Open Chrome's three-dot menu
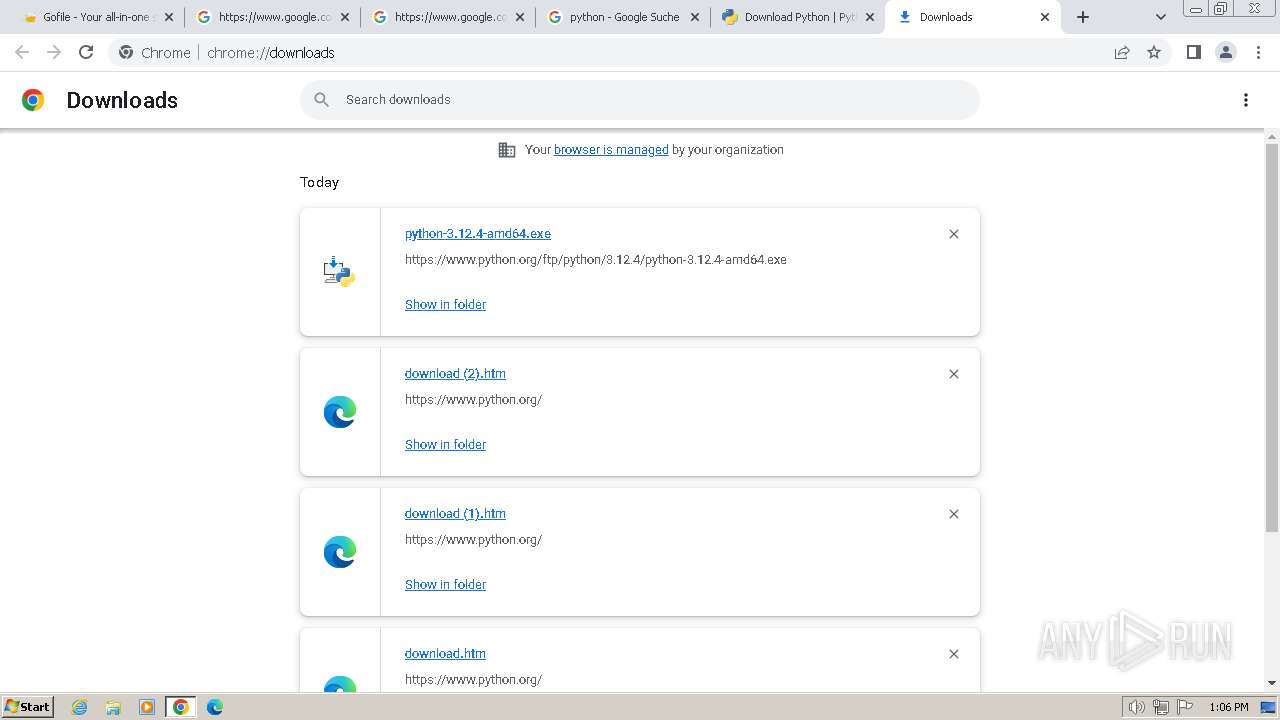This screenshot has height=720, width=1280. click(1259, 52)
